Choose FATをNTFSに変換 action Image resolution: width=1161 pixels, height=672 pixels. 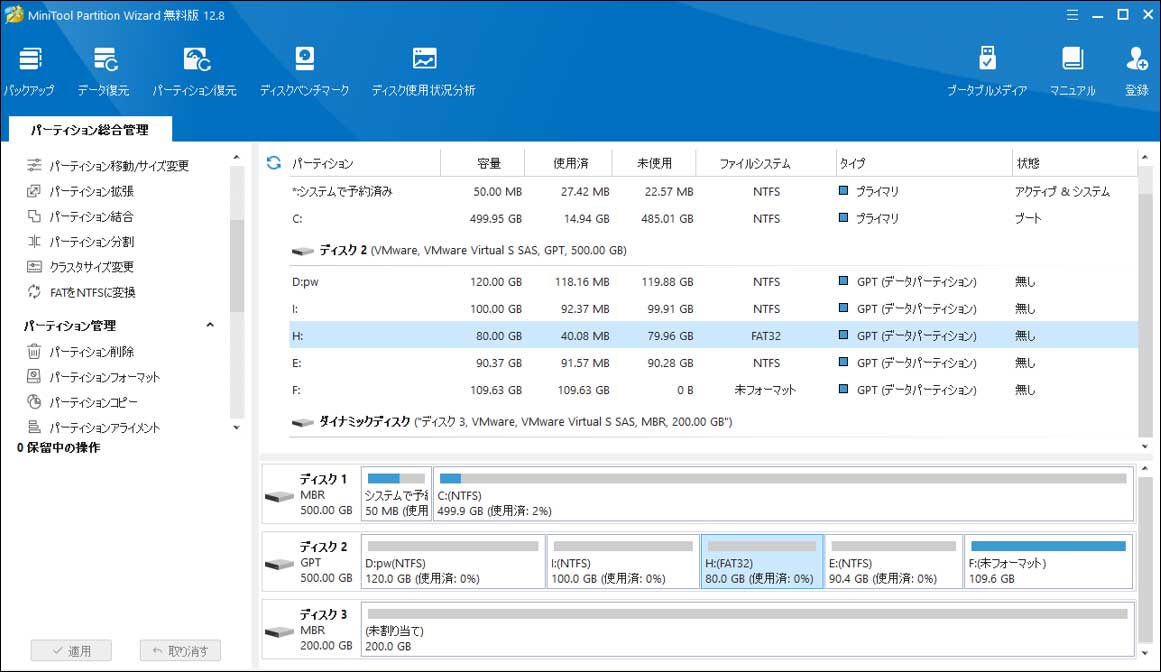pos(81,292)
